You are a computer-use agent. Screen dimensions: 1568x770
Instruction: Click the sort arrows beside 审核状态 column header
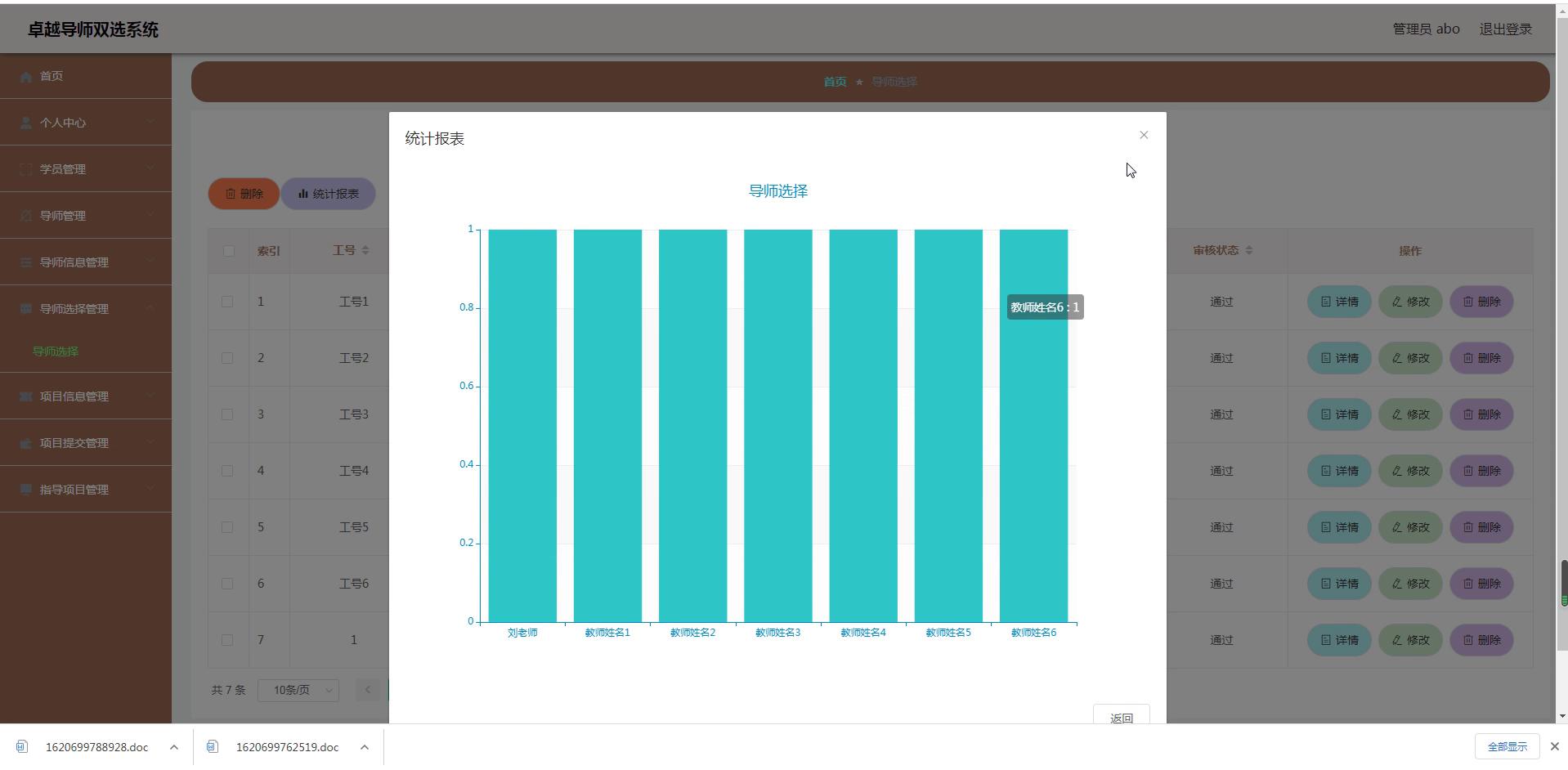1248,250
